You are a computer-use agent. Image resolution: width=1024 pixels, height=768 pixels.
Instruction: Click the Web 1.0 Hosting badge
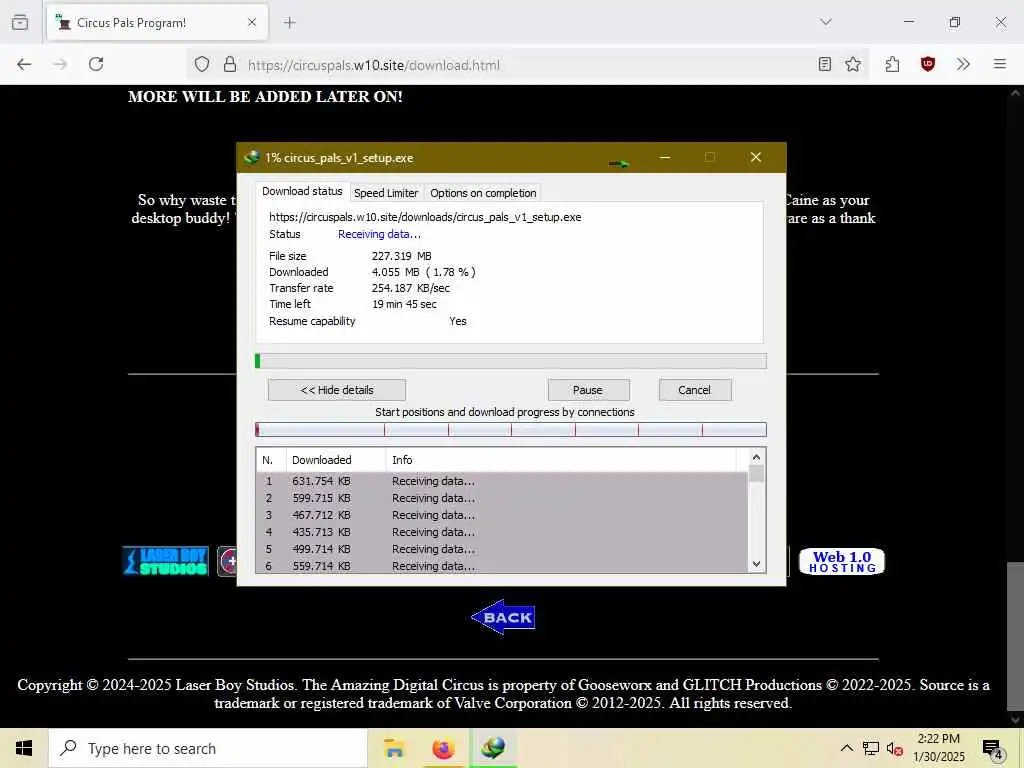[x=842, y=562]
